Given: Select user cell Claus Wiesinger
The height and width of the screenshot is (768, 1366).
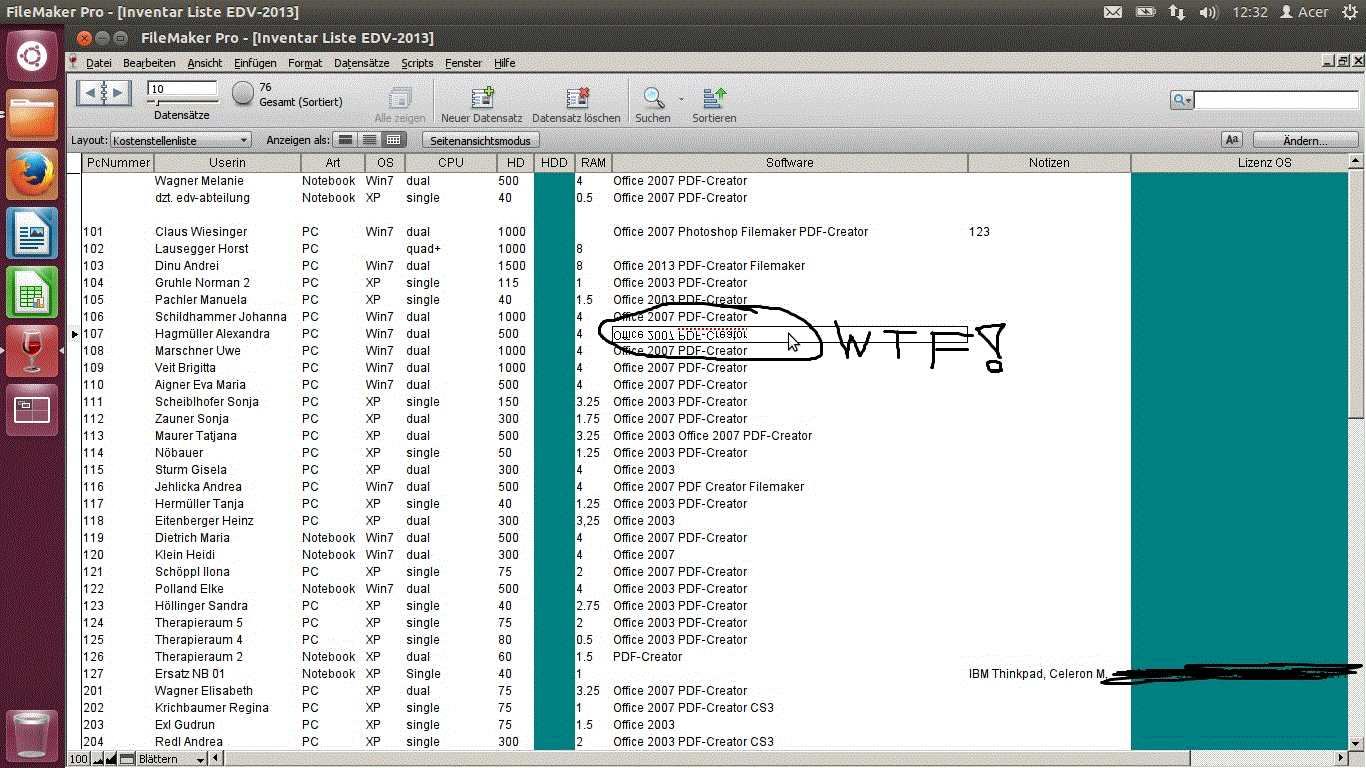Looking at the screenshot, I should click(201, 232).
